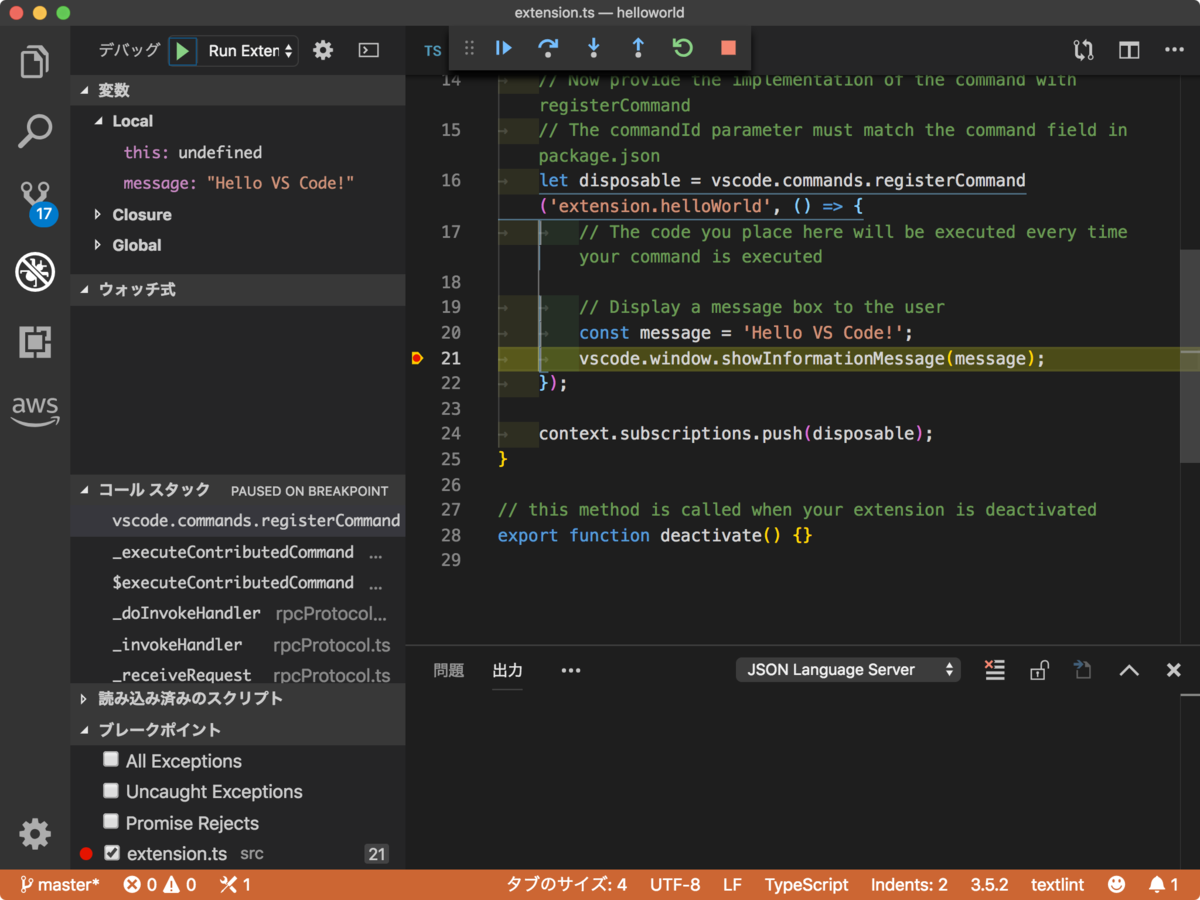Expand the Global scope
Viewport: 1200px width, 900px height.
pos(237,245)
